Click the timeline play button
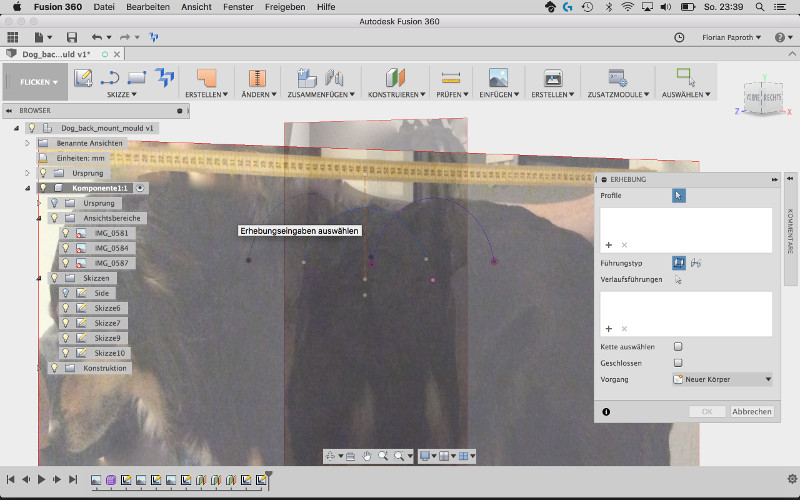 point(41,480)
